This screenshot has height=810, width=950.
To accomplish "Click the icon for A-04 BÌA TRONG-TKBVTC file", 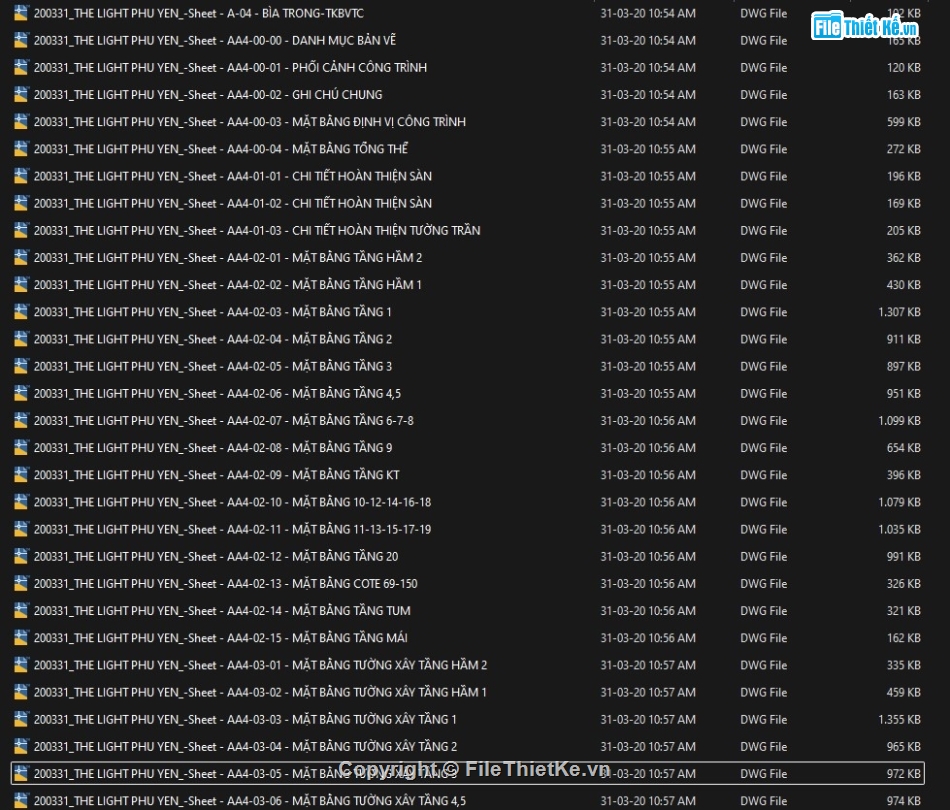I will tap(21, 14).
